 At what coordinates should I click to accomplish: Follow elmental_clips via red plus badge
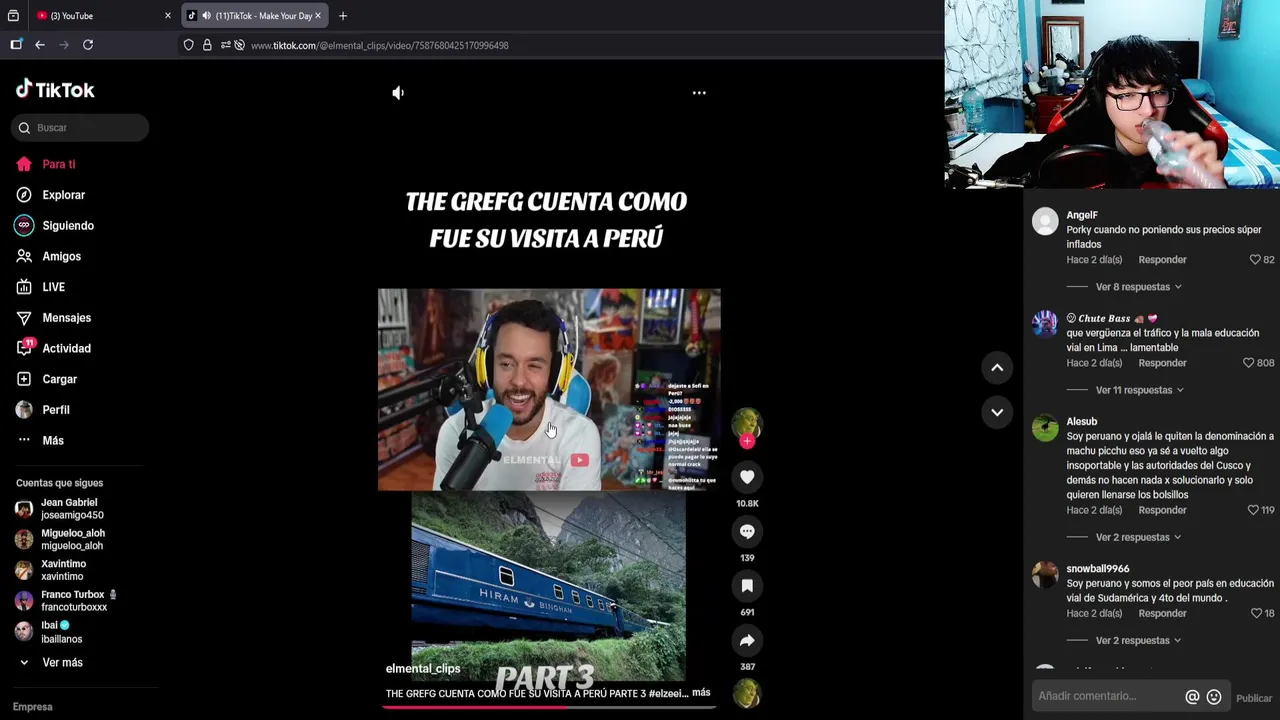pos(747,441)
